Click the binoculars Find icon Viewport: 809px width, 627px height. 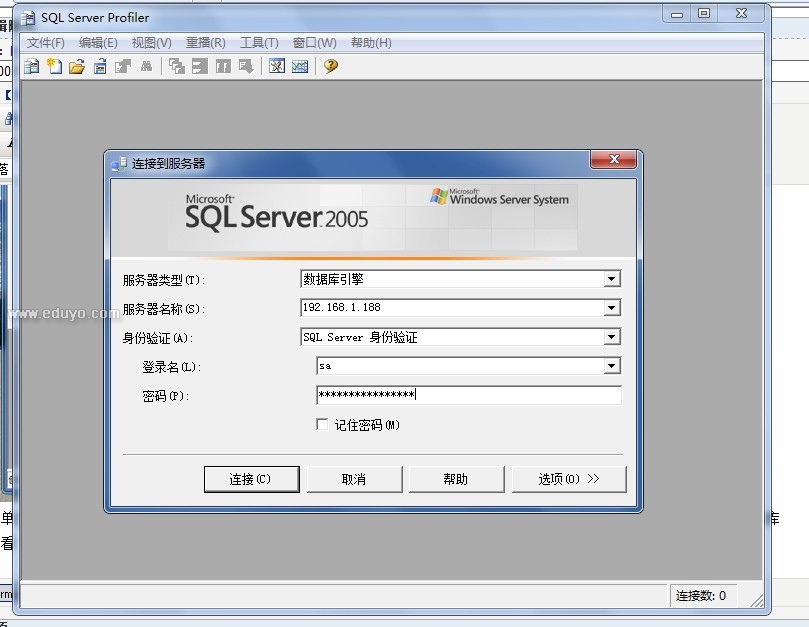(146, 67)
